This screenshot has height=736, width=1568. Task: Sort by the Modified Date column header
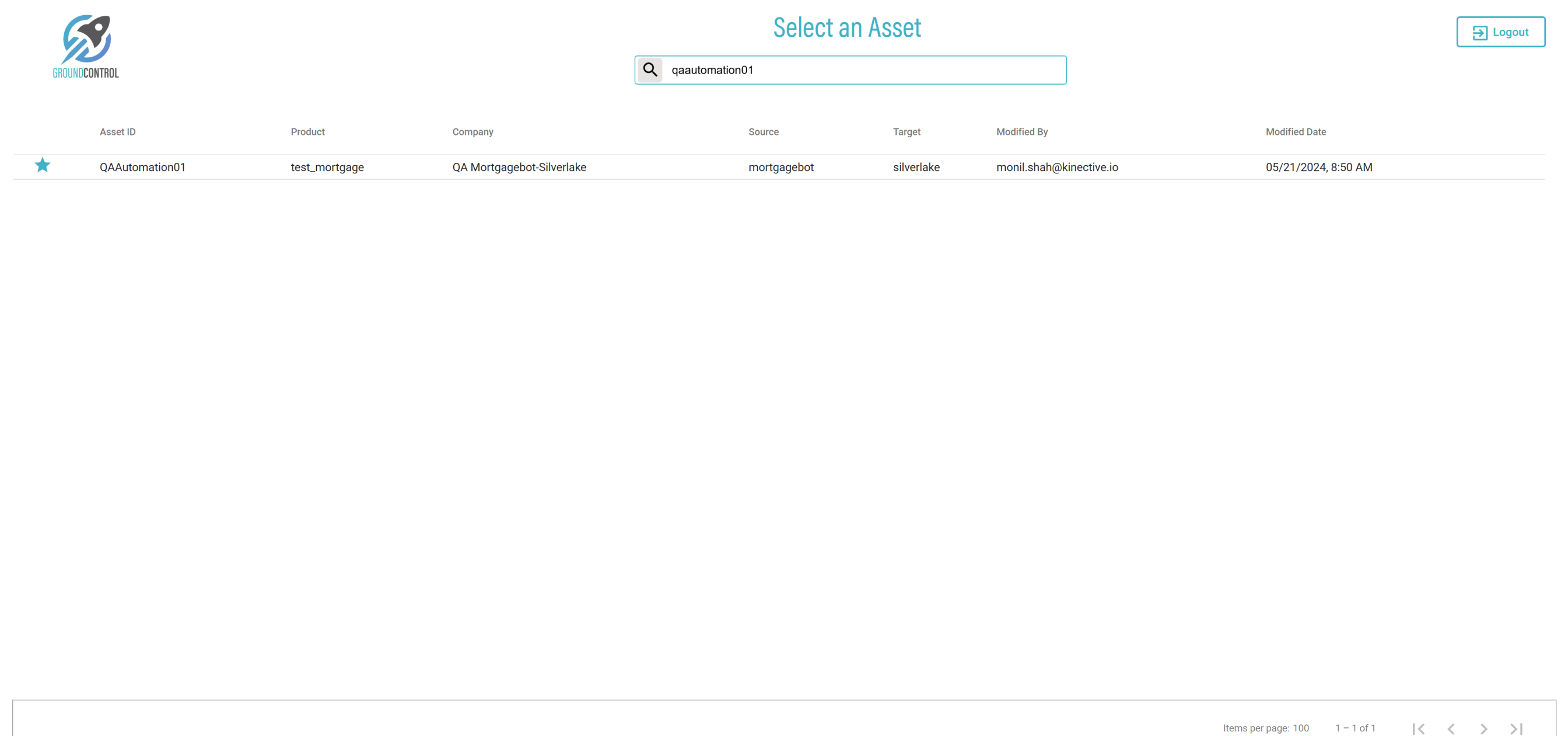(x=1296, y=131)
